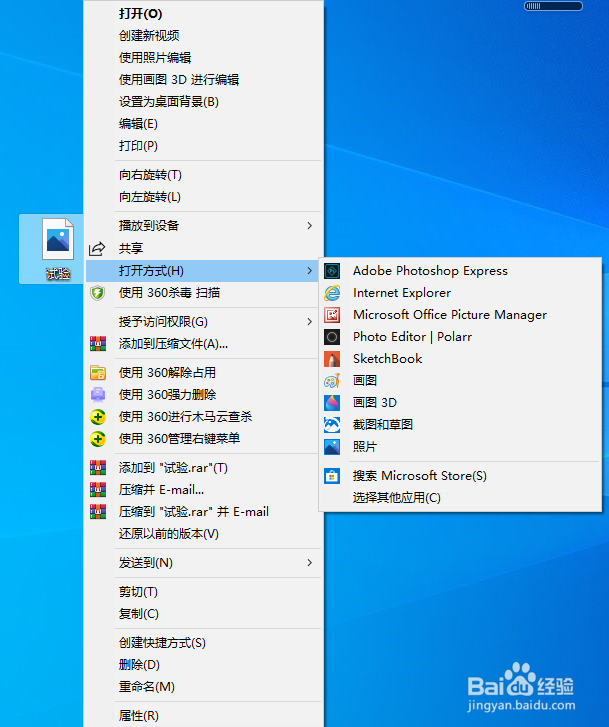
Task: Rotate image with 向左旋转(L)
Action: pos(150,197)
